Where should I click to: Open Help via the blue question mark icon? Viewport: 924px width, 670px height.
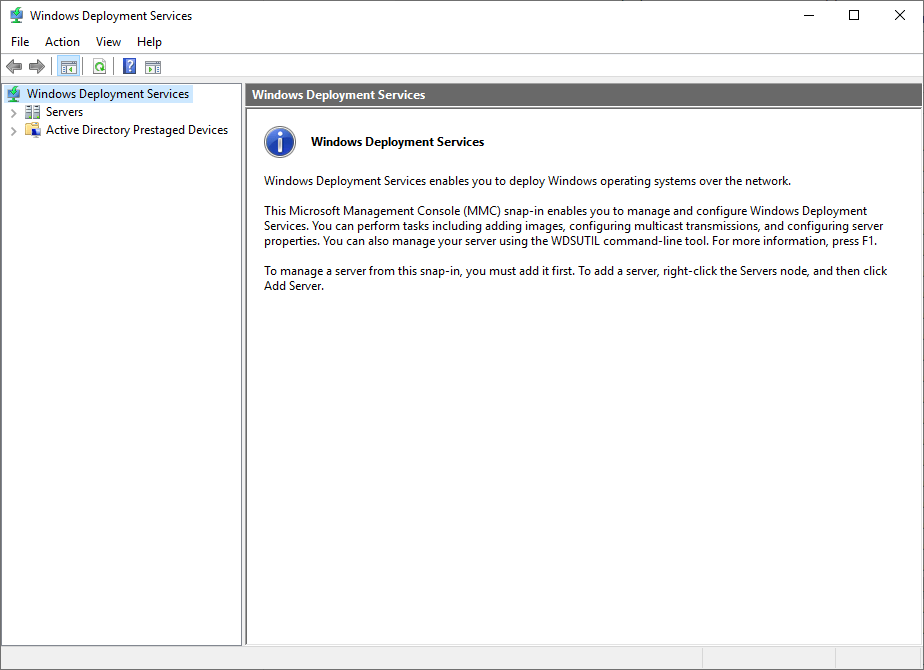[129, 67]
